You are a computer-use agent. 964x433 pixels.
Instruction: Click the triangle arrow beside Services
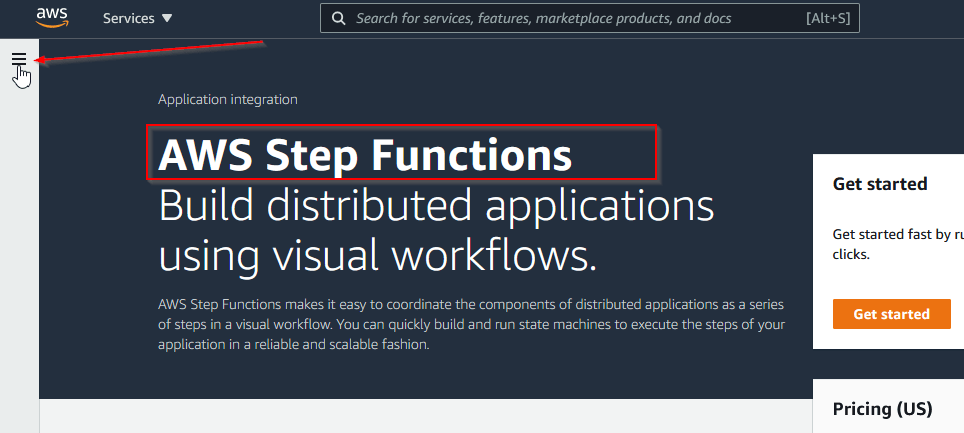click(x=167, y=19)
